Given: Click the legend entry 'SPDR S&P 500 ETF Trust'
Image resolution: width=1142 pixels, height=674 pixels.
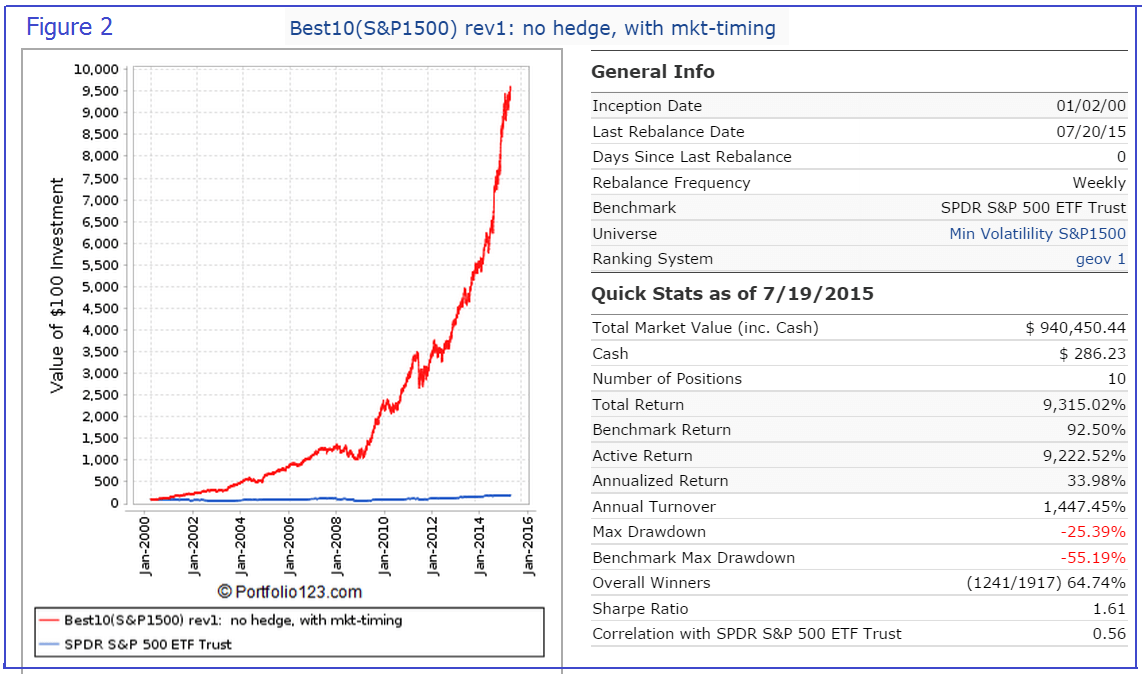Looking at the screenshot, I should coord(148,644).
